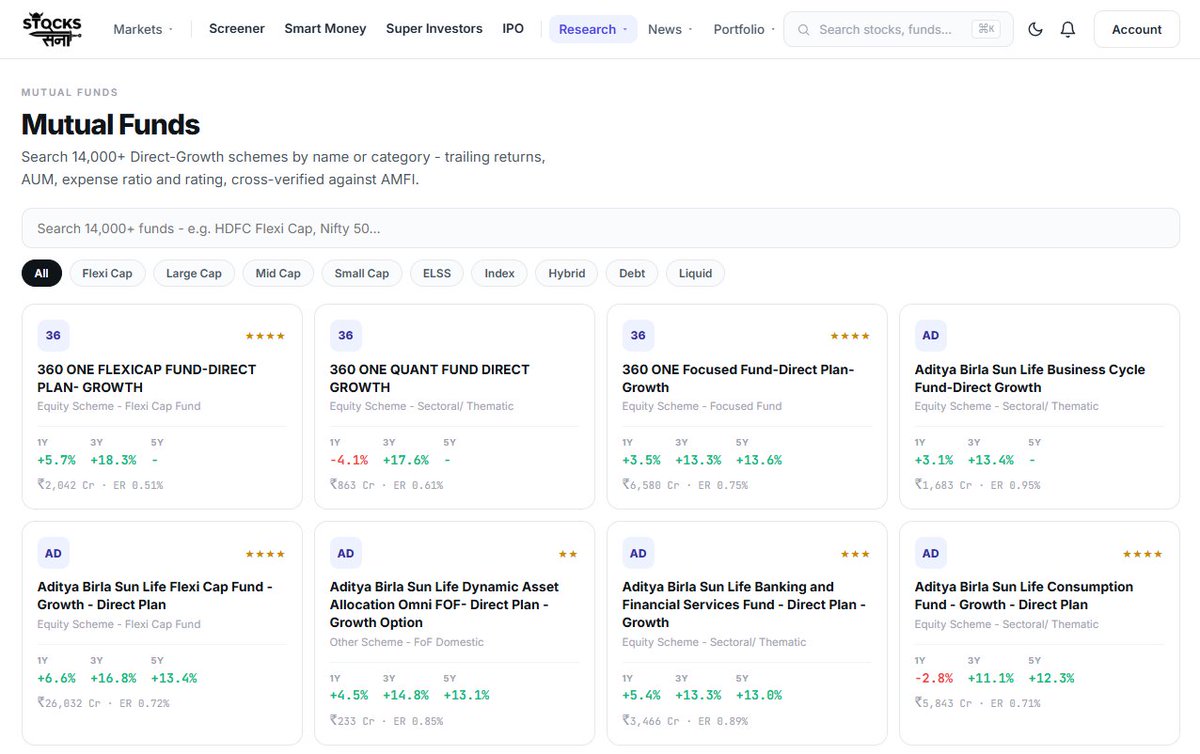1200x754 pixels.
Task: Click 36 badge on 360 ONE Focused Fund card
Action: (x=638, y=335)
